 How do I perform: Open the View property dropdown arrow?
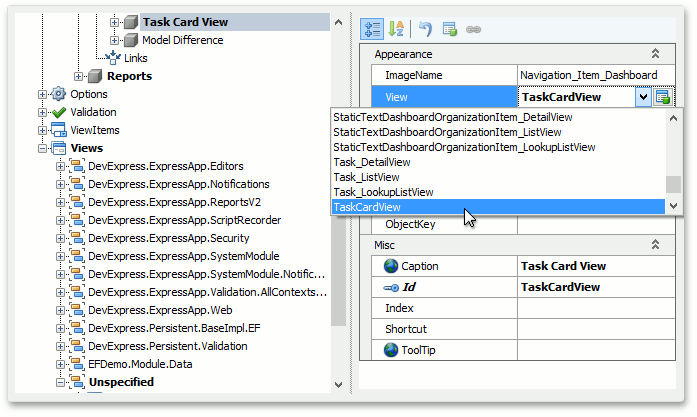coord(643,97)
